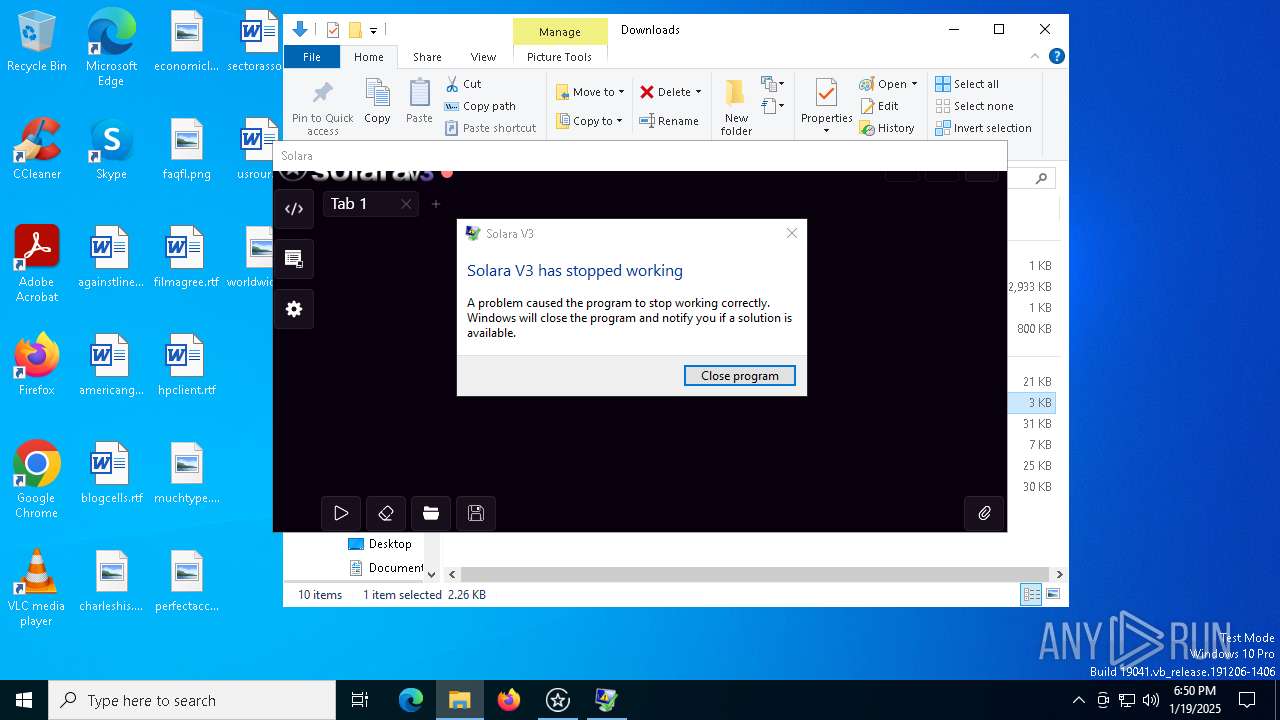This screenshot has height=720, width=1280.
Task: Open CCleaner desktop shortcut
Action: pyautogui.click(x=37, y=150)
